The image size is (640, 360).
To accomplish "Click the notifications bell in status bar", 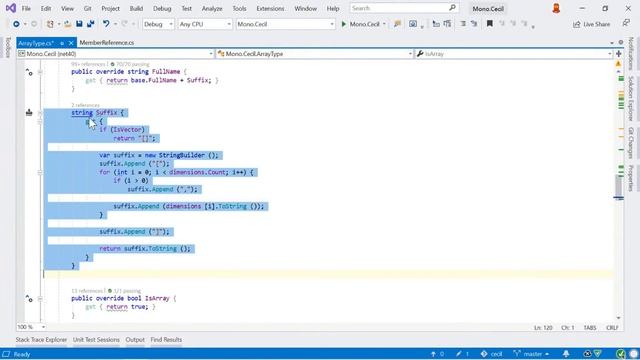I will pos(566,354).
